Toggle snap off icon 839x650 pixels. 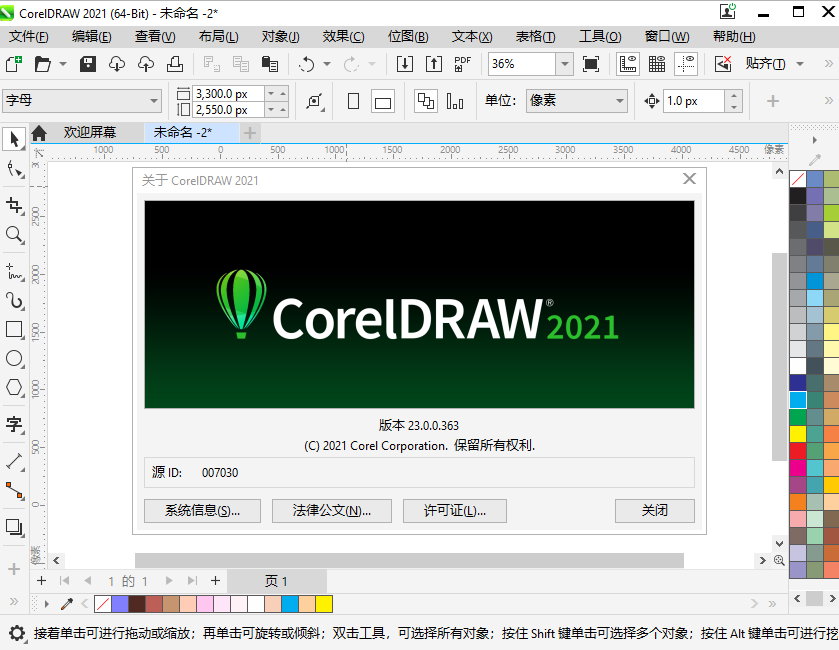click(x=723, y=64)
